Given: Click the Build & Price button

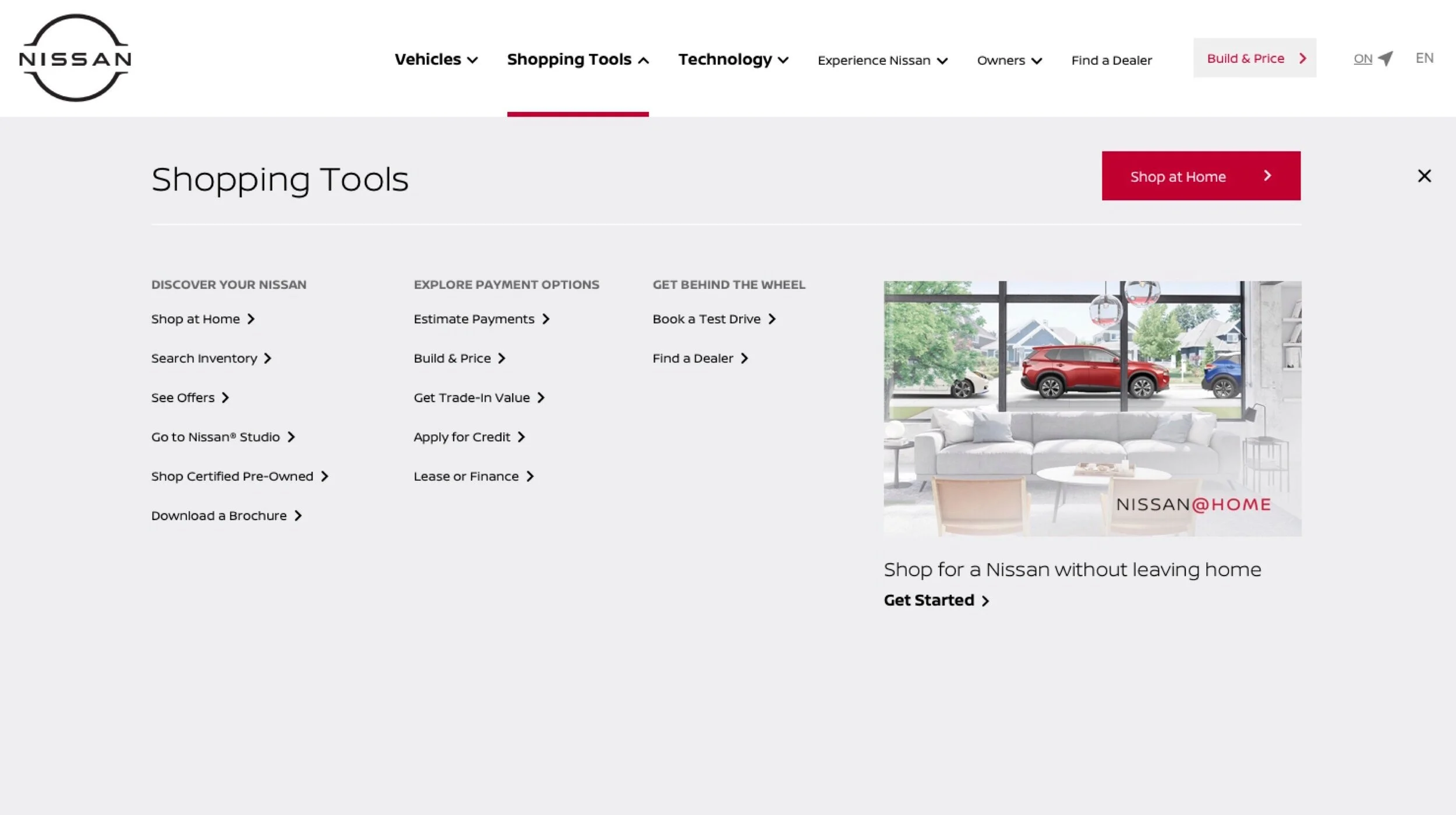Looking at the screenshot, I should coord(1255,58).
